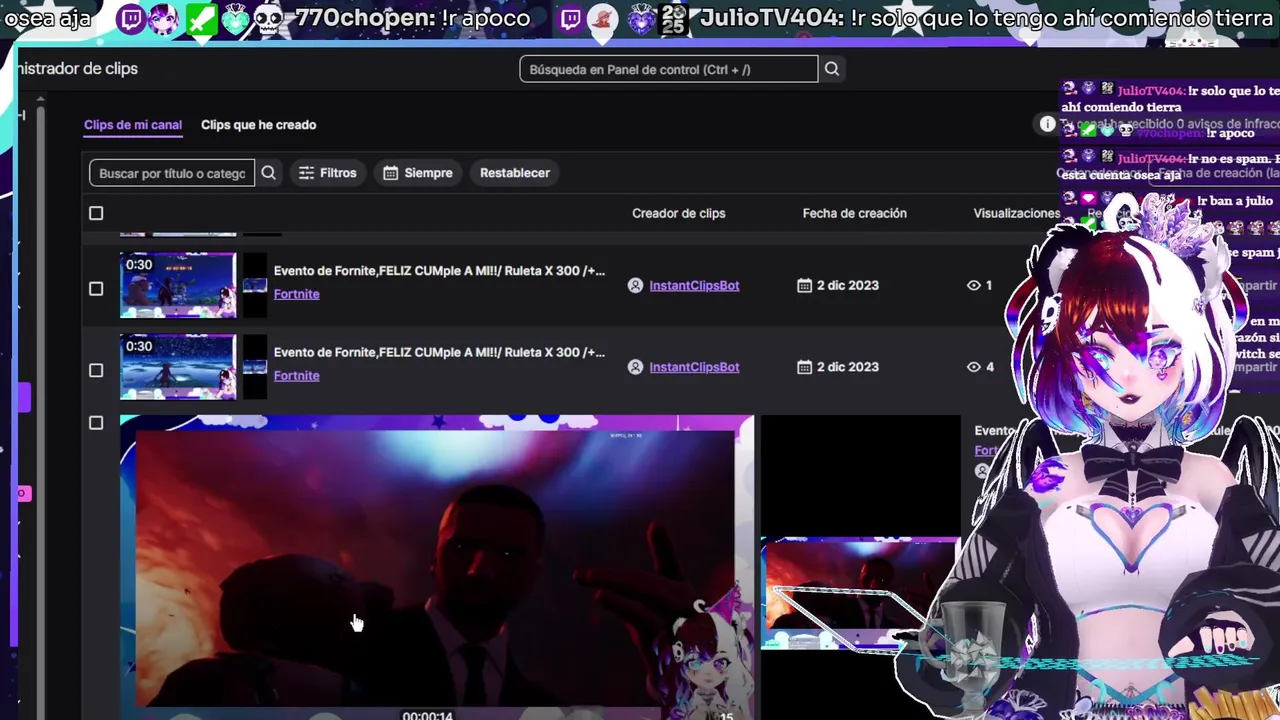Click the green sword badge in top ticker

[x=201, y=19]
